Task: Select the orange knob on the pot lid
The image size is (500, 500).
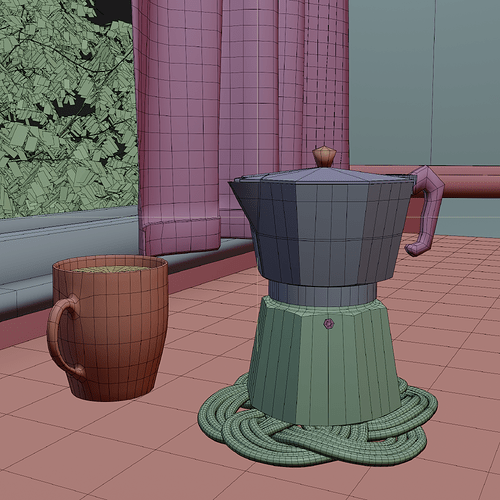Action: coord(324,156)
